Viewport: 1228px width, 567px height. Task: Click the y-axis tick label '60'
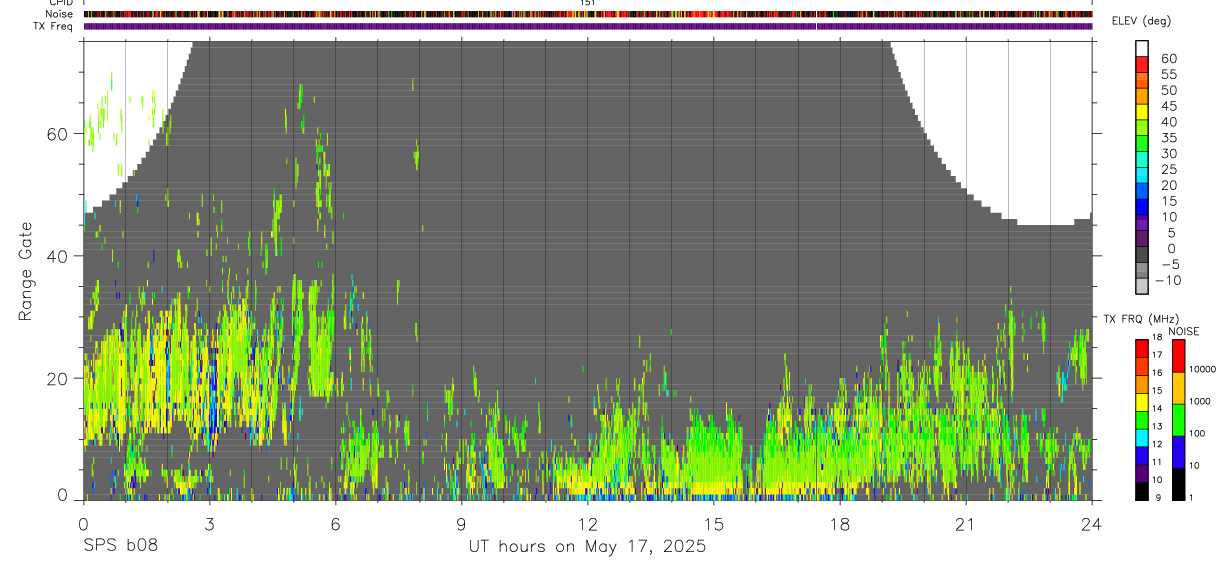57,134
